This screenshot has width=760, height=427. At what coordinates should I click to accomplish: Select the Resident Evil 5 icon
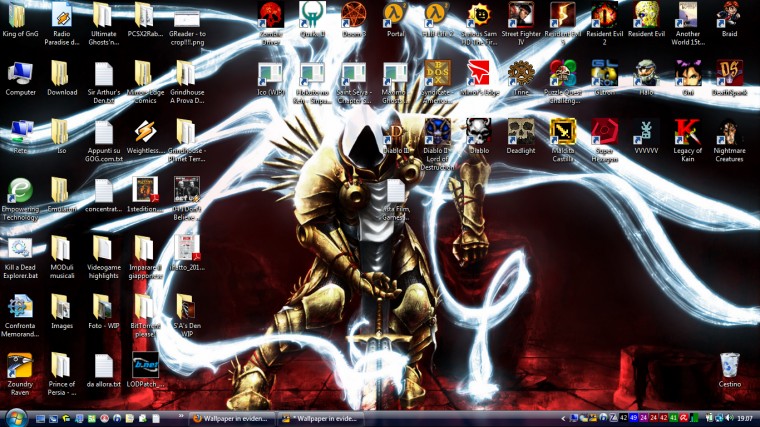pos(563,15)
